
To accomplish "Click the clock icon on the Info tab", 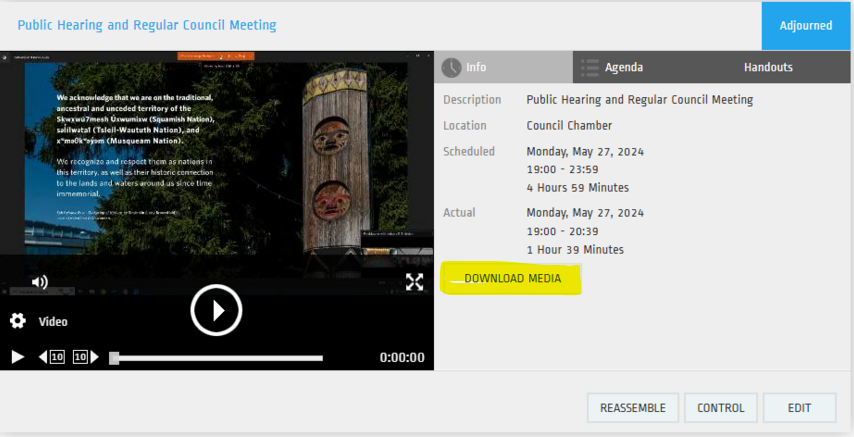I will tap(451, 68).
